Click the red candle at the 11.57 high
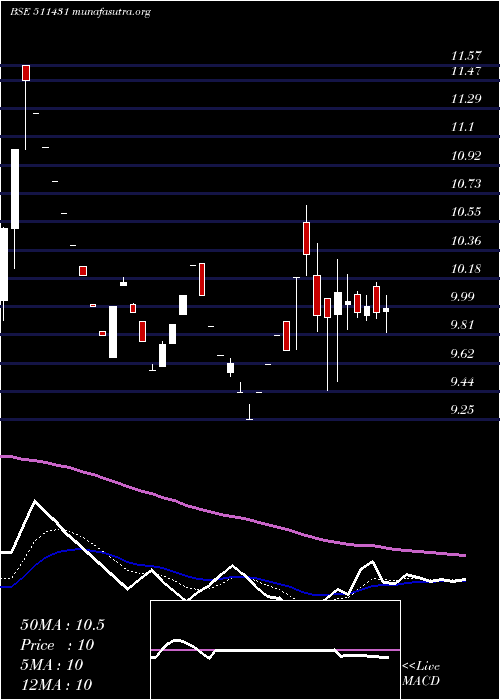 (26, 73)
